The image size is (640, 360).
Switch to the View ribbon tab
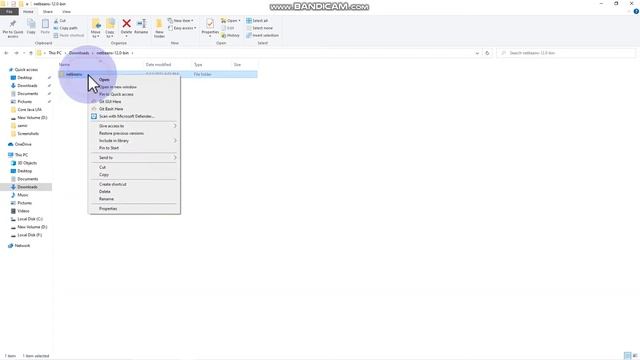click(x=66, y=12)
